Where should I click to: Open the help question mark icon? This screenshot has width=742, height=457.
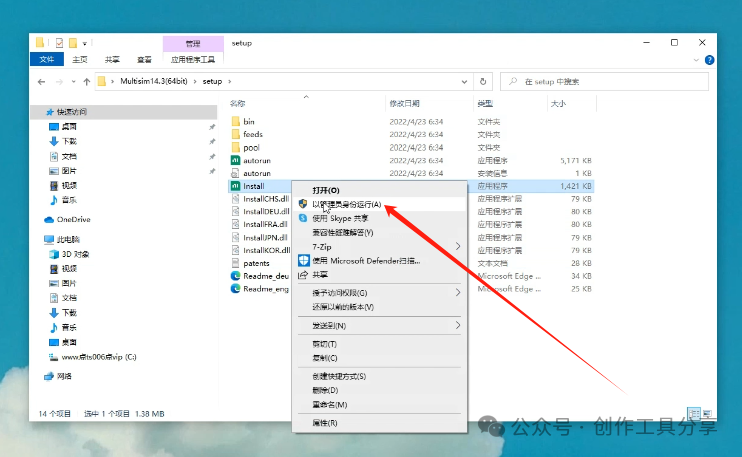(709, 60)
